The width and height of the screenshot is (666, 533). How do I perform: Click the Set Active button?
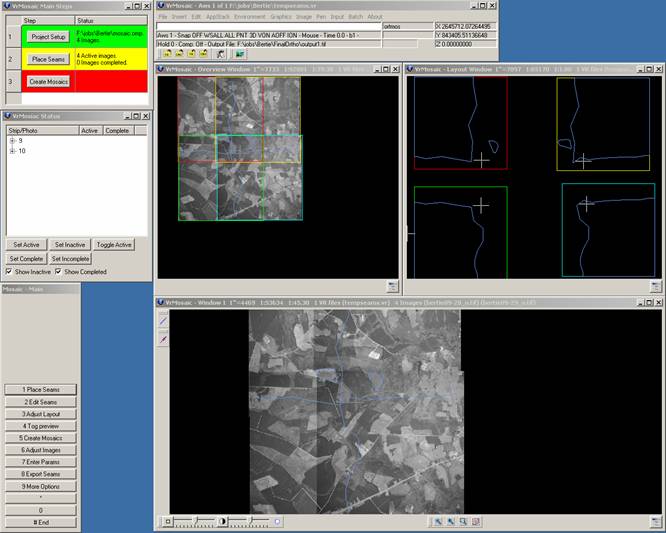point(26,245)
